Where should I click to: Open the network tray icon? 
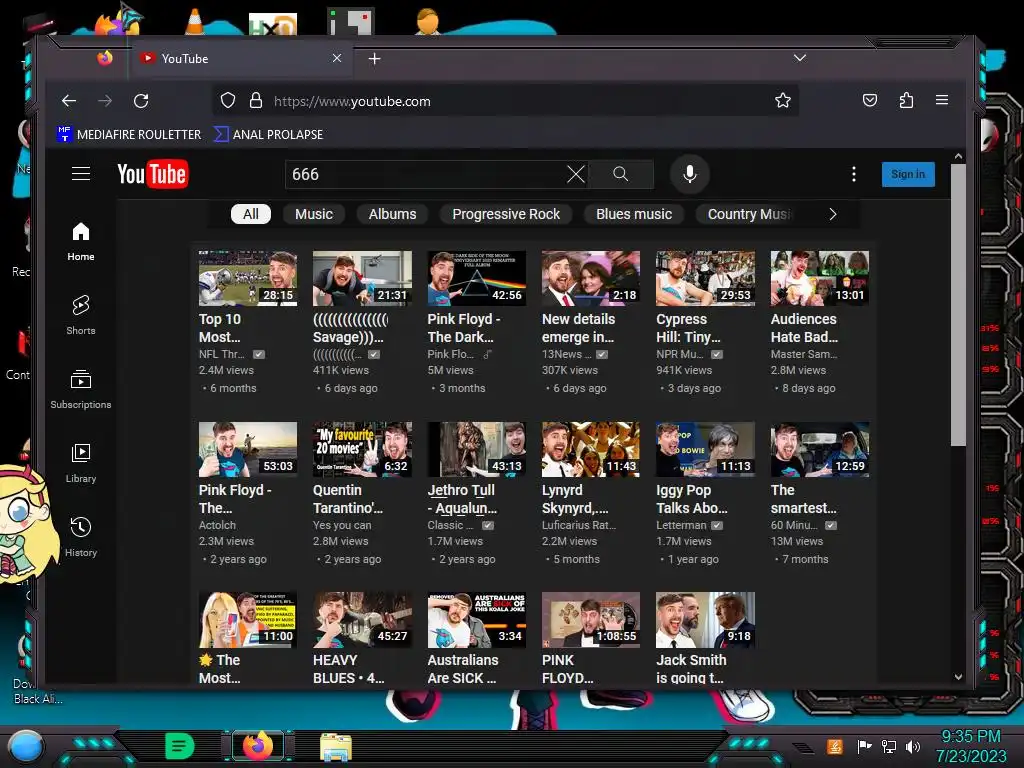889,746
